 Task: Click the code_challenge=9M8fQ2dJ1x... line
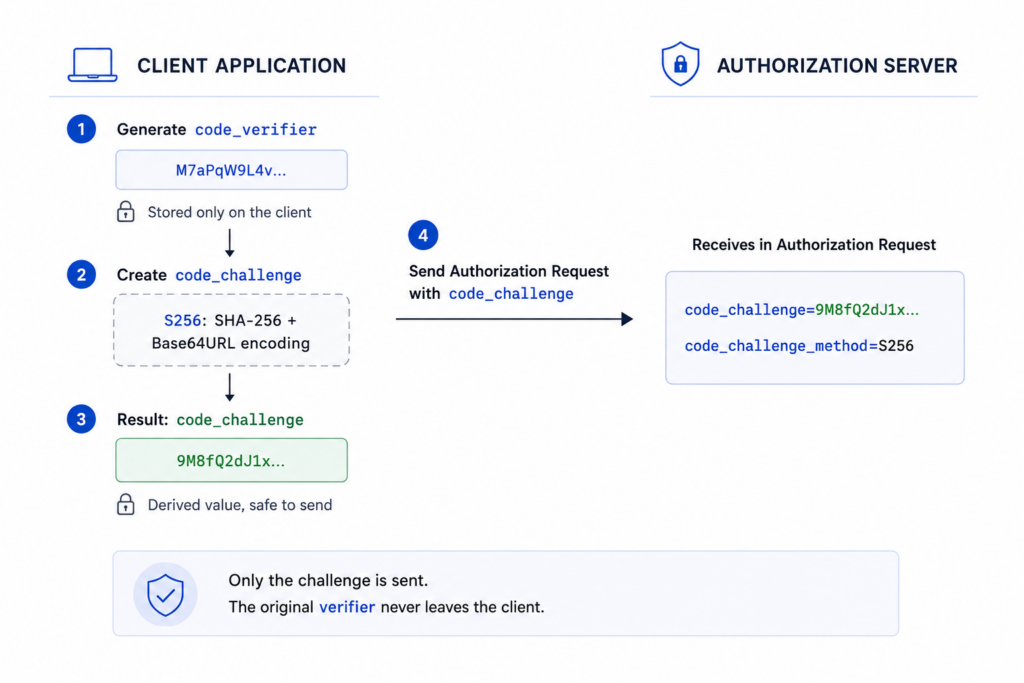tap(802, 310)
